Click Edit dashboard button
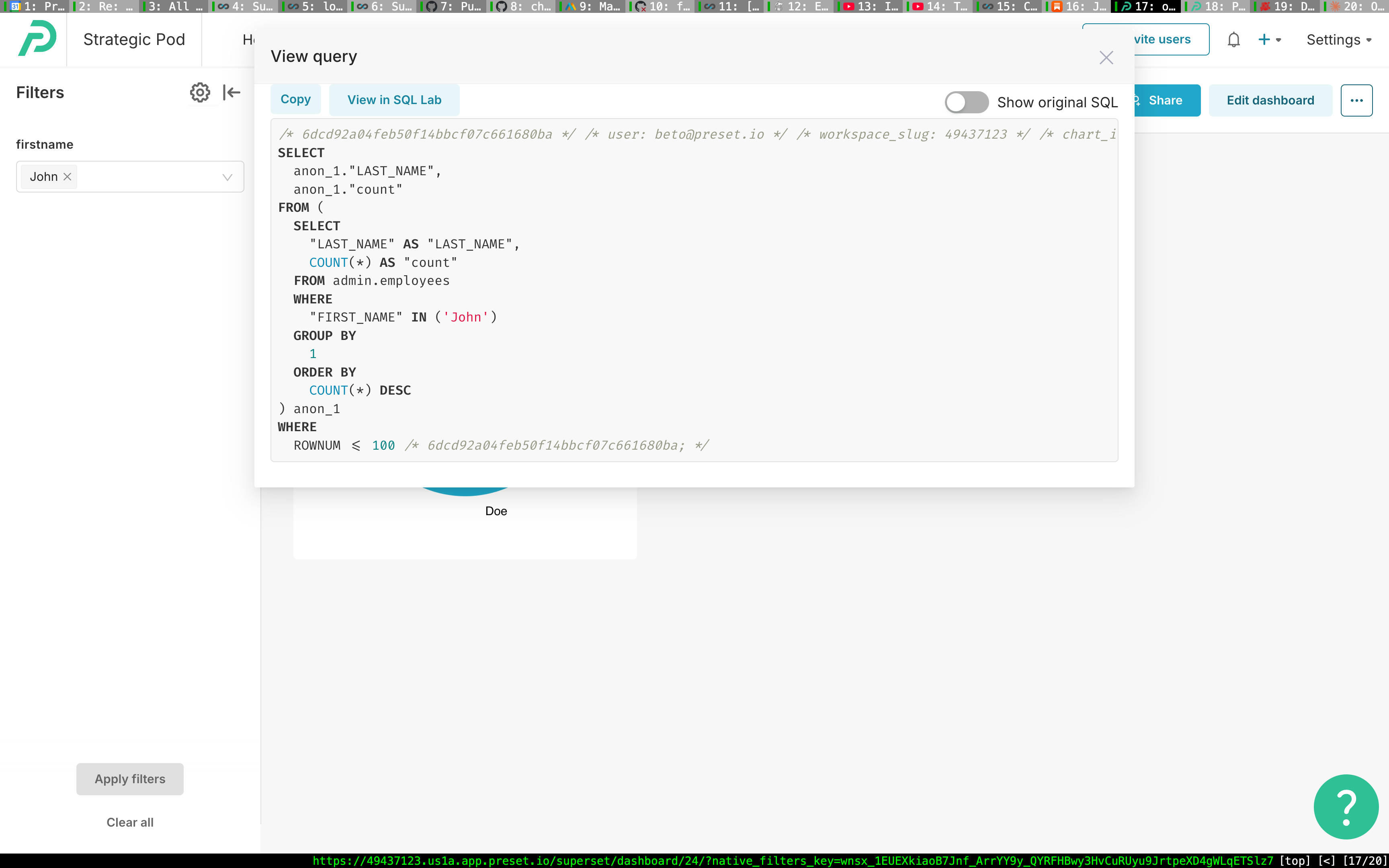The width and height of the screenshot is (1389, 868). (1270, 100)
